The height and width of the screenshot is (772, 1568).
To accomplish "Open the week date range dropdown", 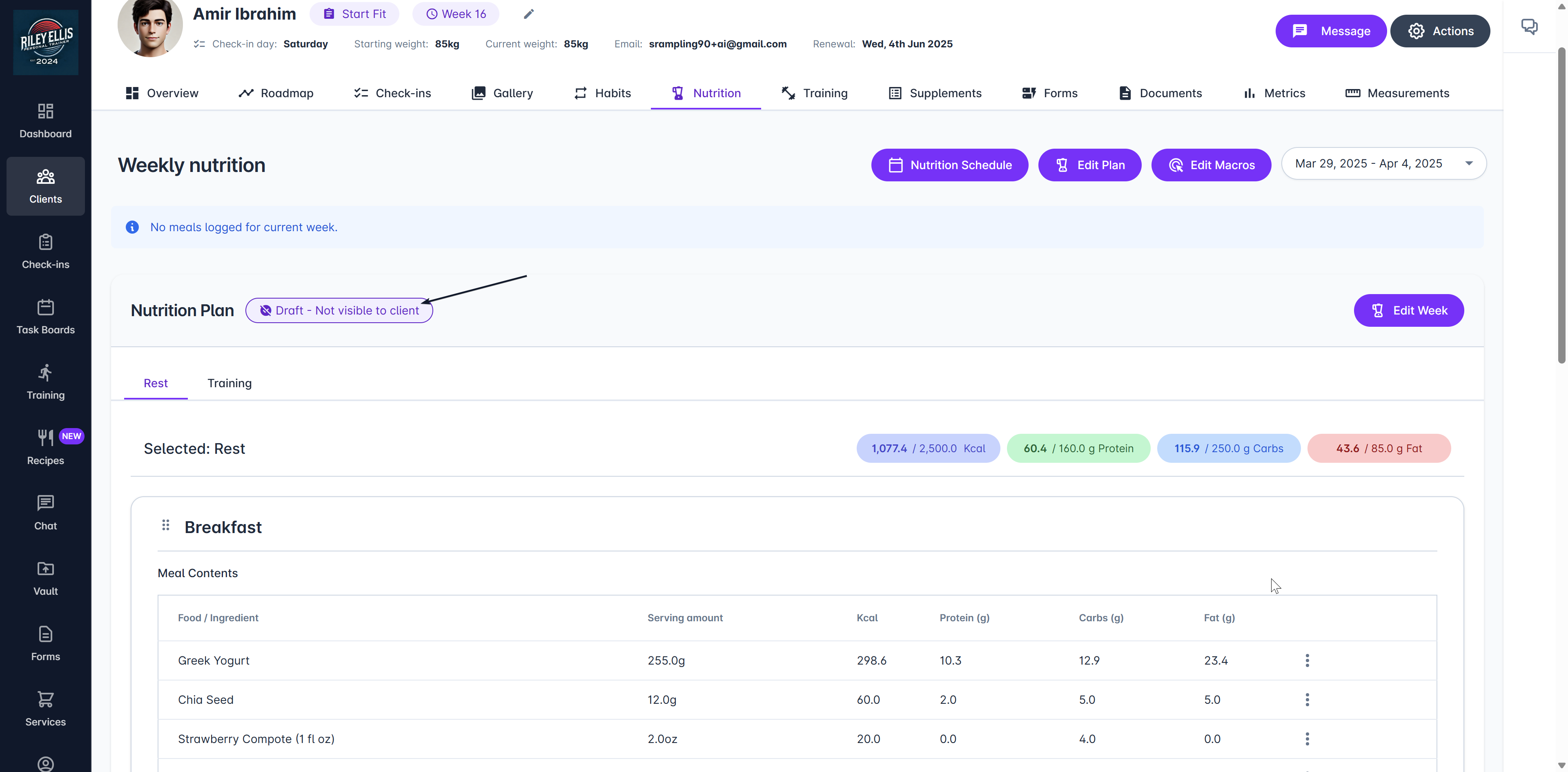I will click(x=1383, y=164).
